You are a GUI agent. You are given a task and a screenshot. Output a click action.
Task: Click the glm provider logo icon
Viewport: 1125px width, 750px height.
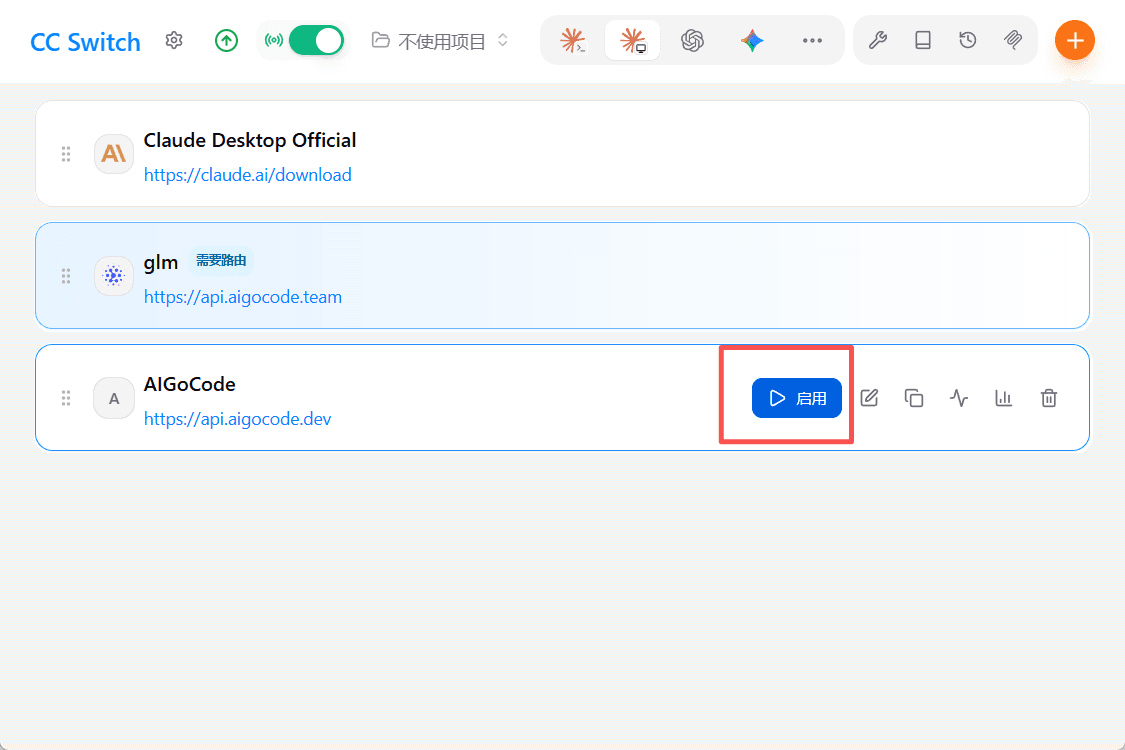coord(114,276)
